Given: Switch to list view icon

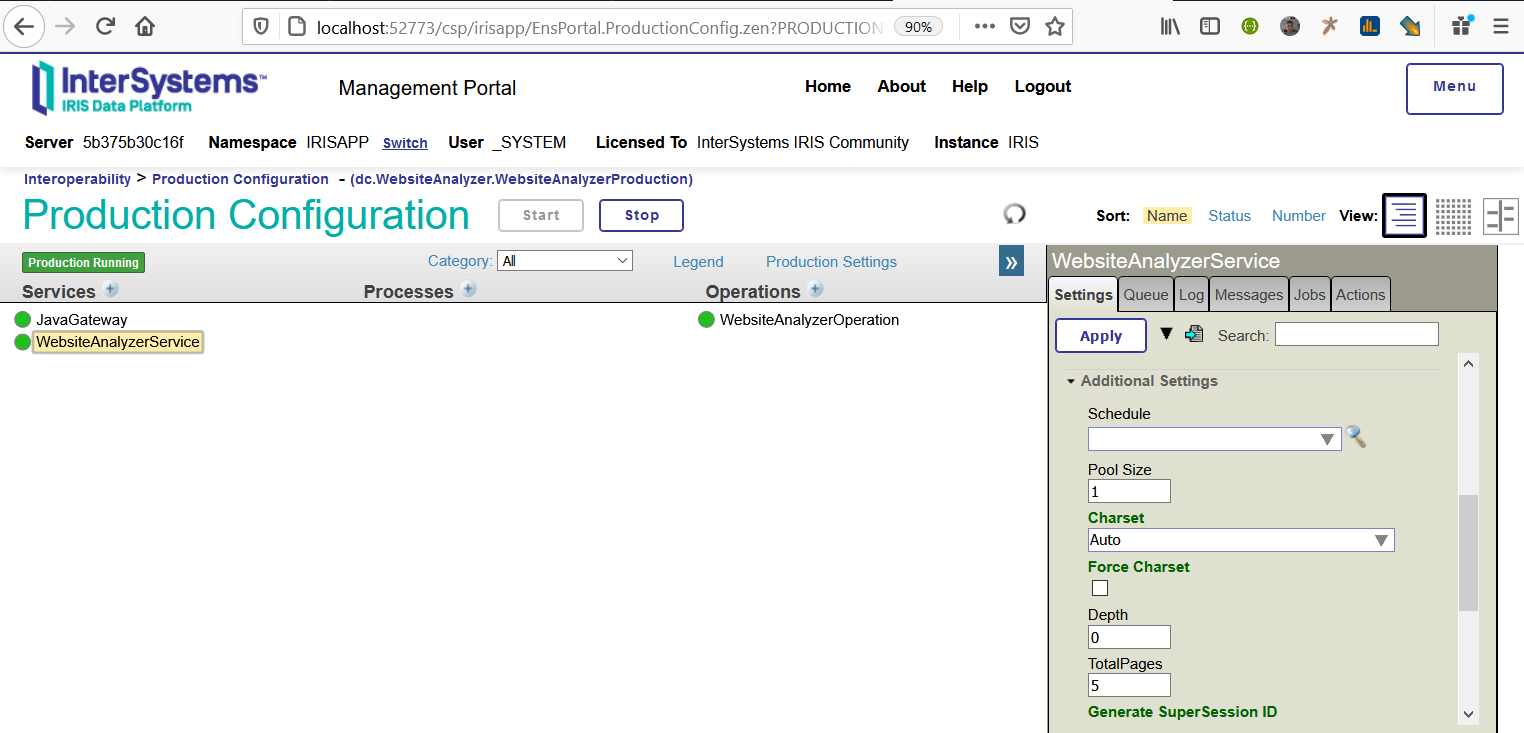Looking at the screenshot, I should pyautogui.click(x=1404, y=215).
